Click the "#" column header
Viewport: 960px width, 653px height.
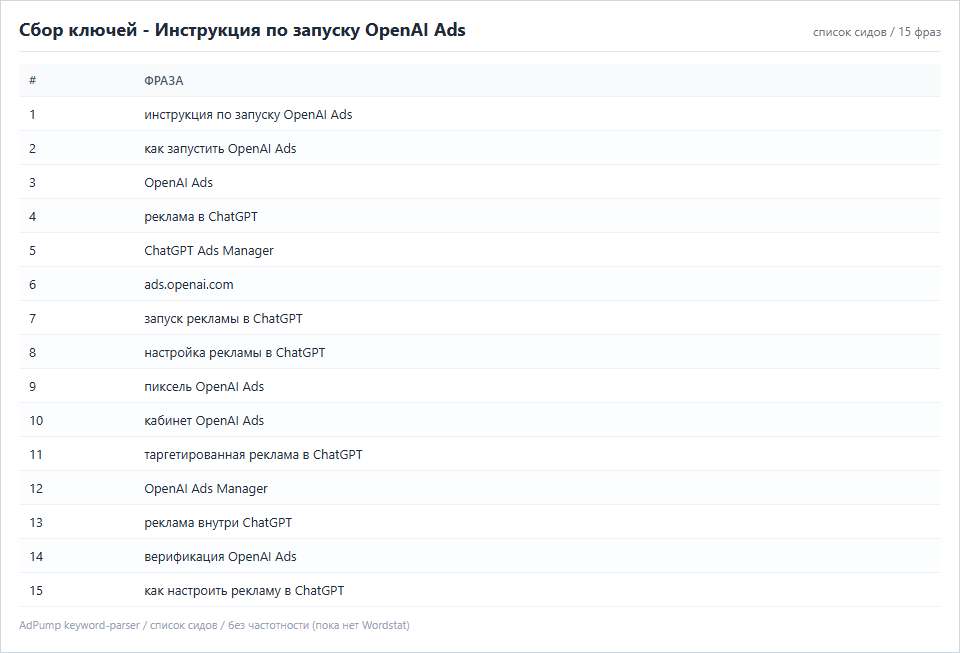coord(32,80)
